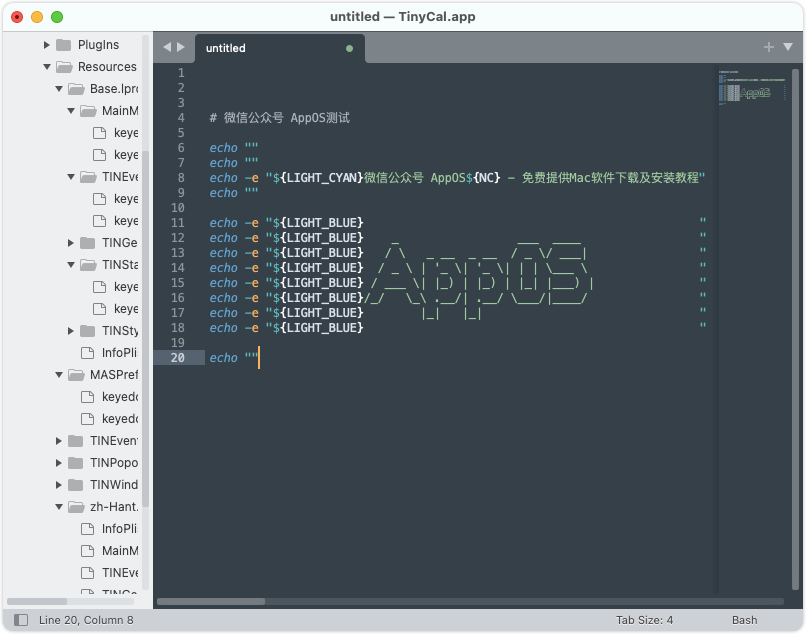This screenshot has width=806, height=634.
Task: Open the tab list dropdown arrow
Action: [x=787, y=47]
